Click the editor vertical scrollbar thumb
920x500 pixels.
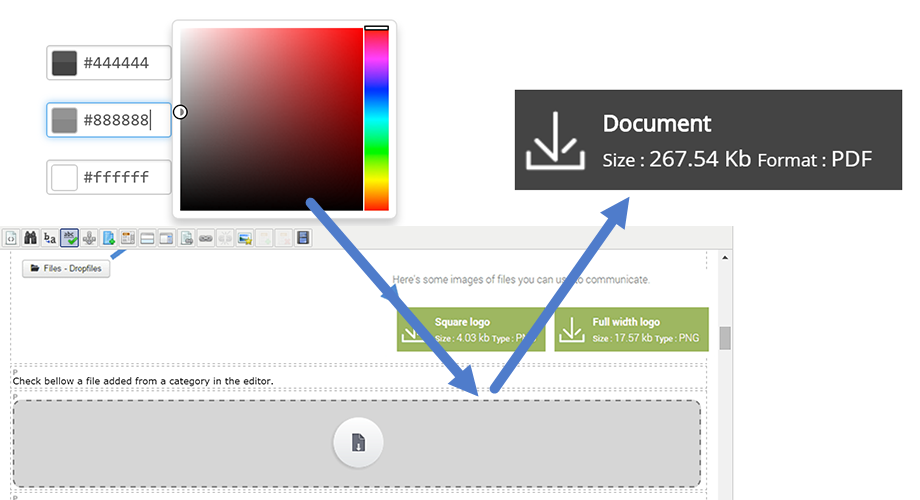point(725,338)
